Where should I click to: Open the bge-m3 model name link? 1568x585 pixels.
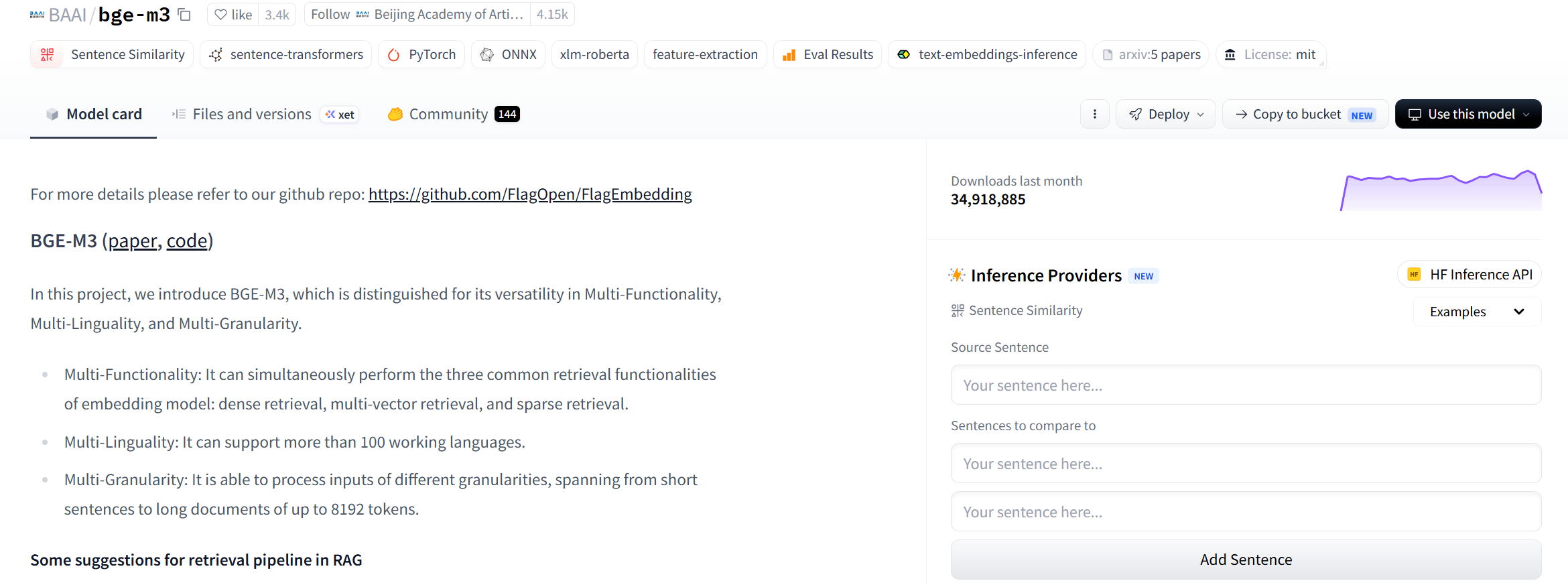(x=134, y=15)
